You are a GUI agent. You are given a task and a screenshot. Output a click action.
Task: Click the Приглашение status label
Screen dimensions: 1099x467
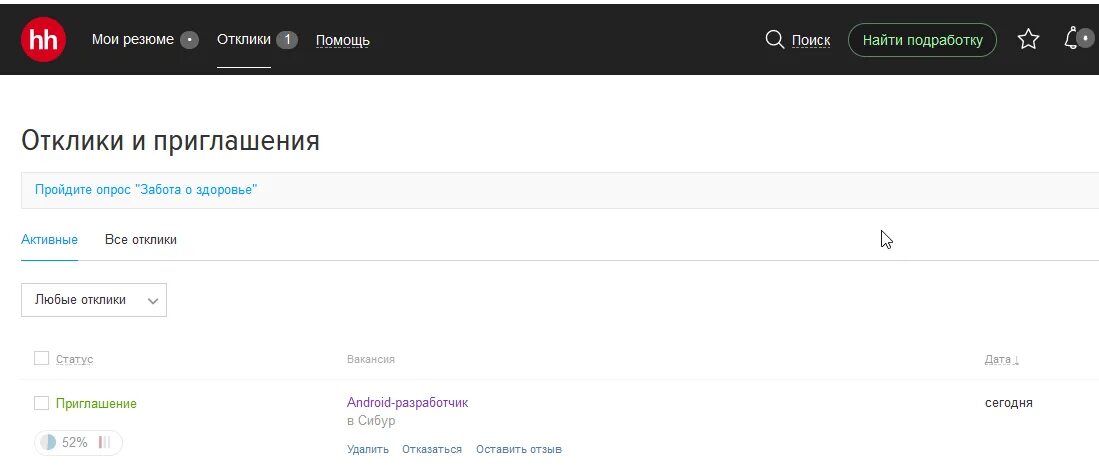(96, 404)
